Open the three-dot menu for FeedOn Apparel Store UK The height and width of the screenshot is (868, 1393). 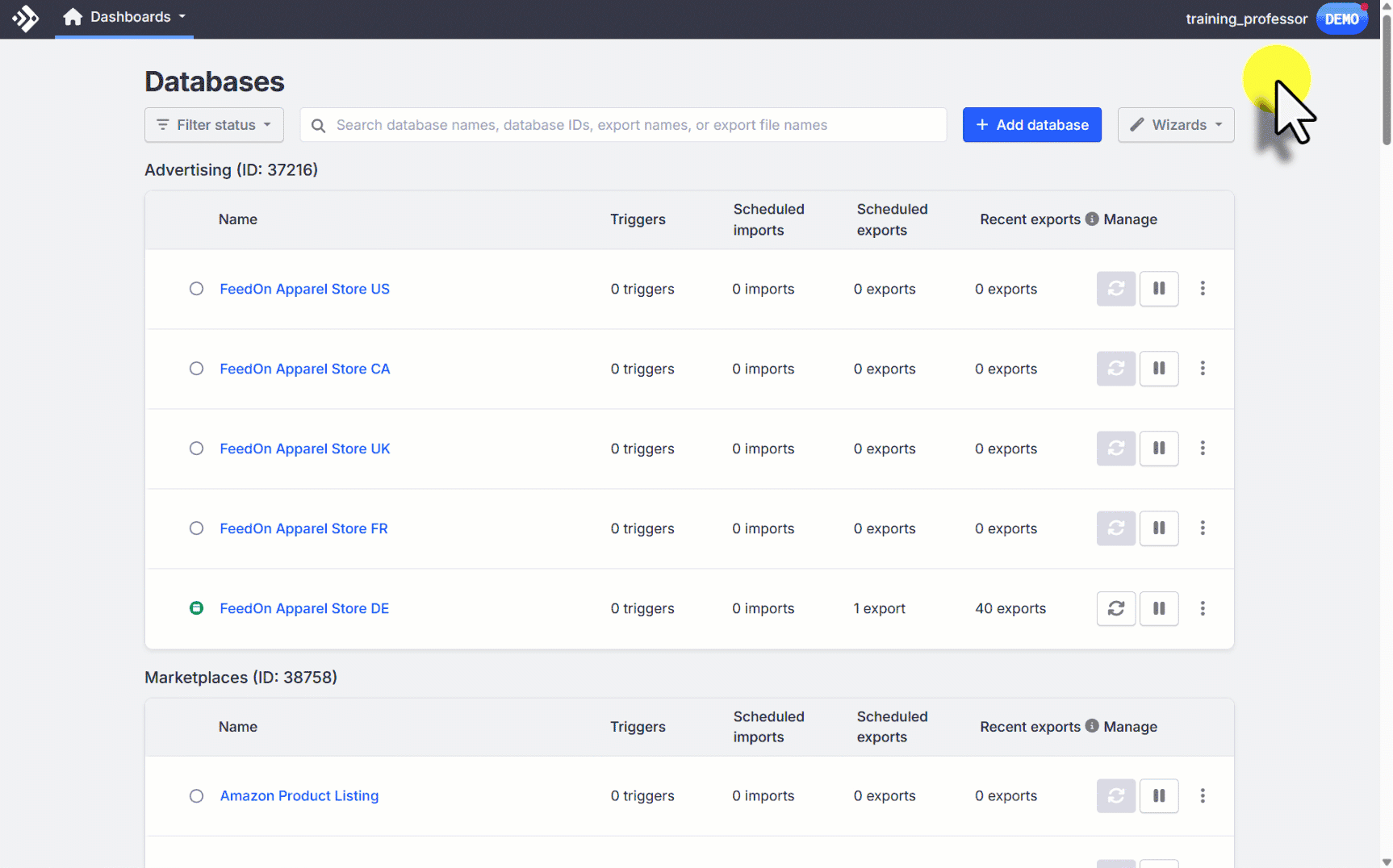tap(1203, 449)
